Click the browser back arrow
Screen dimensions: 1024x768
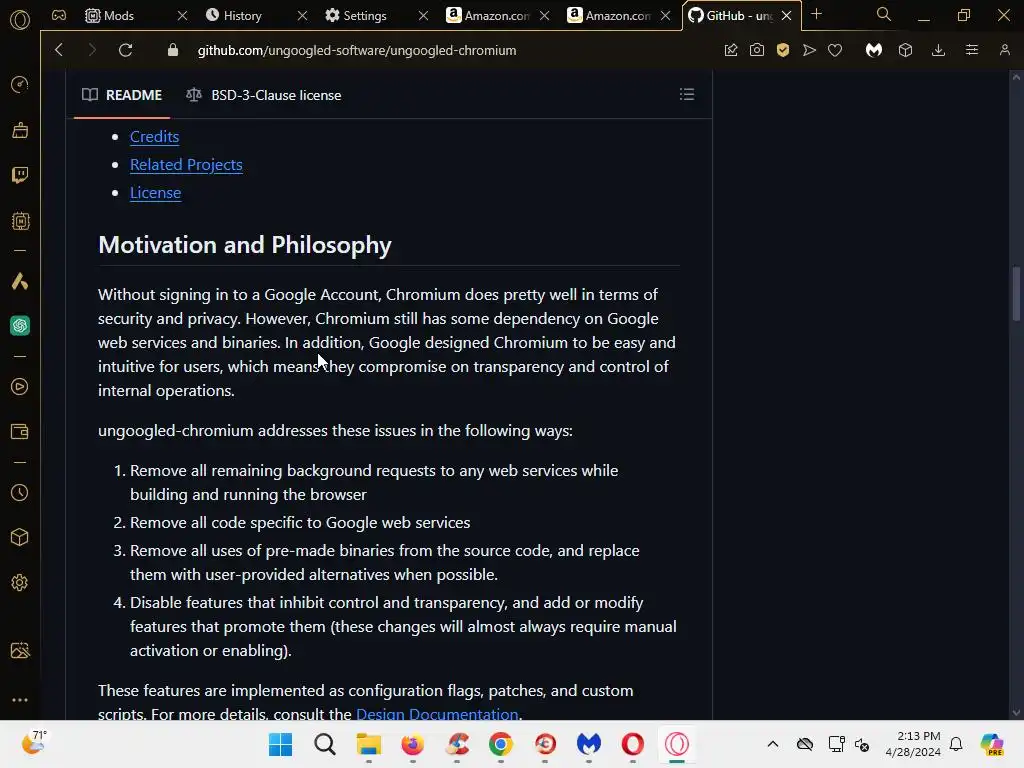click(x=59, y=50)
